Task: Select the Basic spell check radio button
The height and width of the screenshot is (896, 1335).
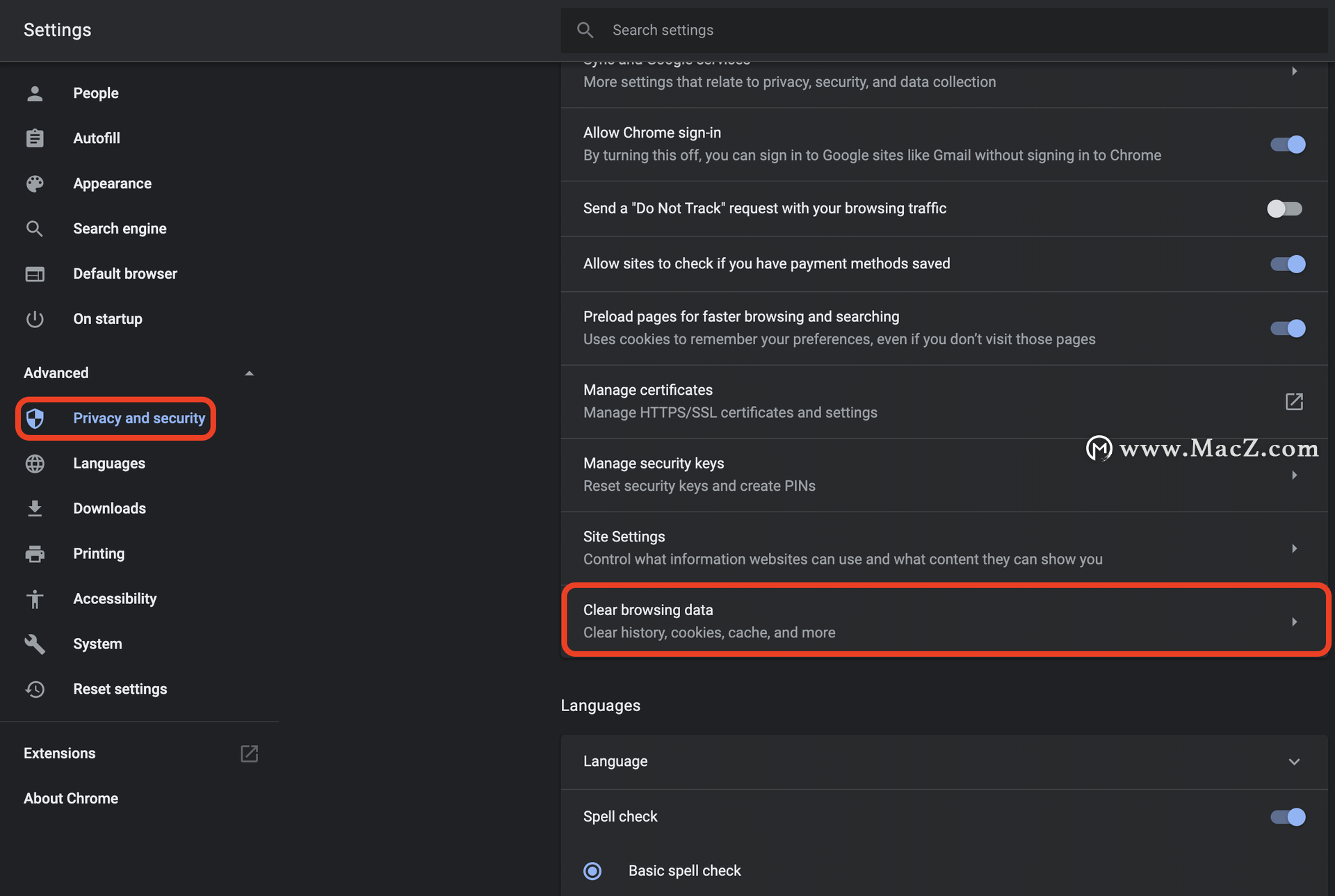Action: point(592,871)
